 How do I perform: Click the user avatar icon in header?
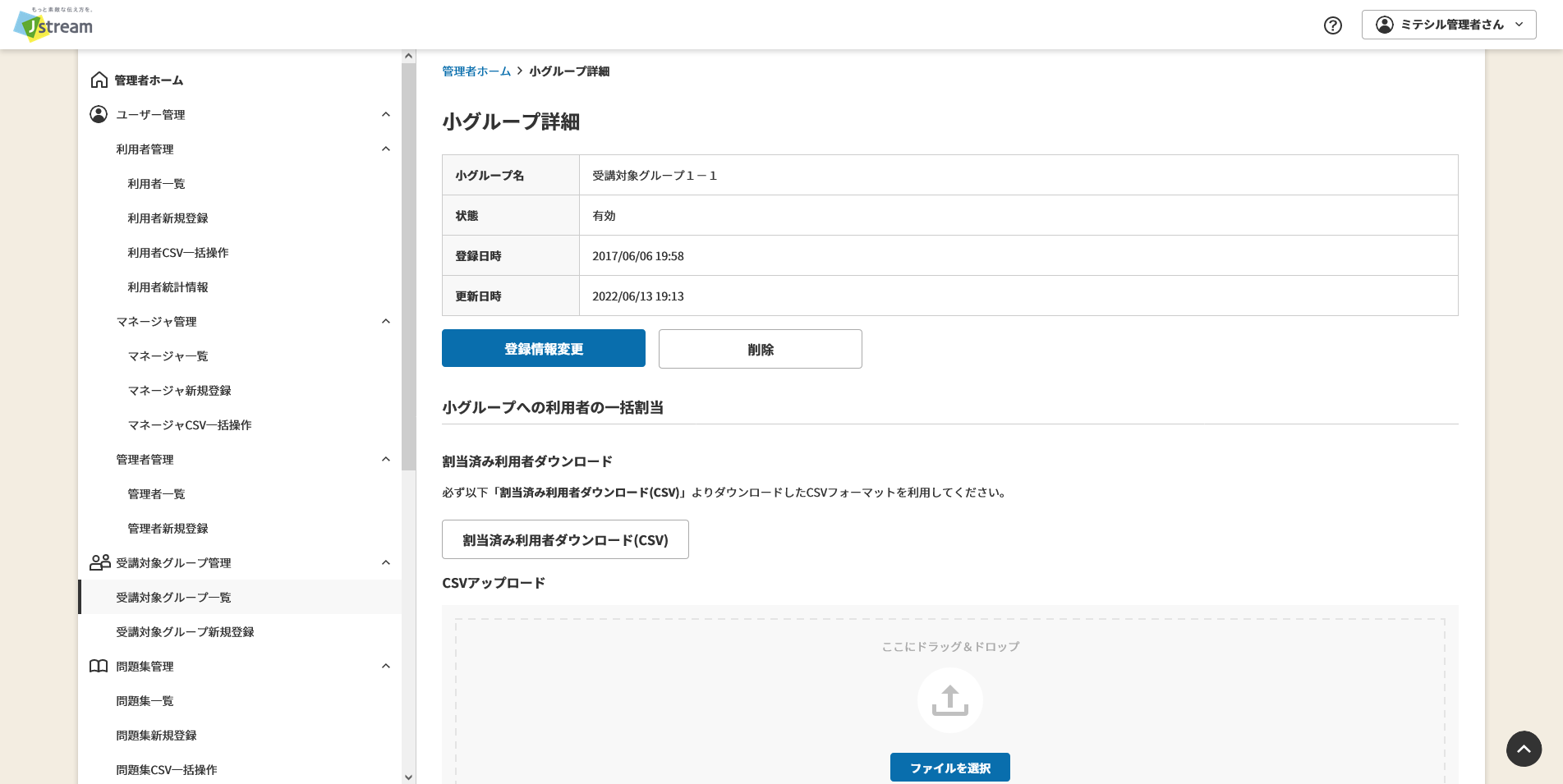click(1385, 25)
